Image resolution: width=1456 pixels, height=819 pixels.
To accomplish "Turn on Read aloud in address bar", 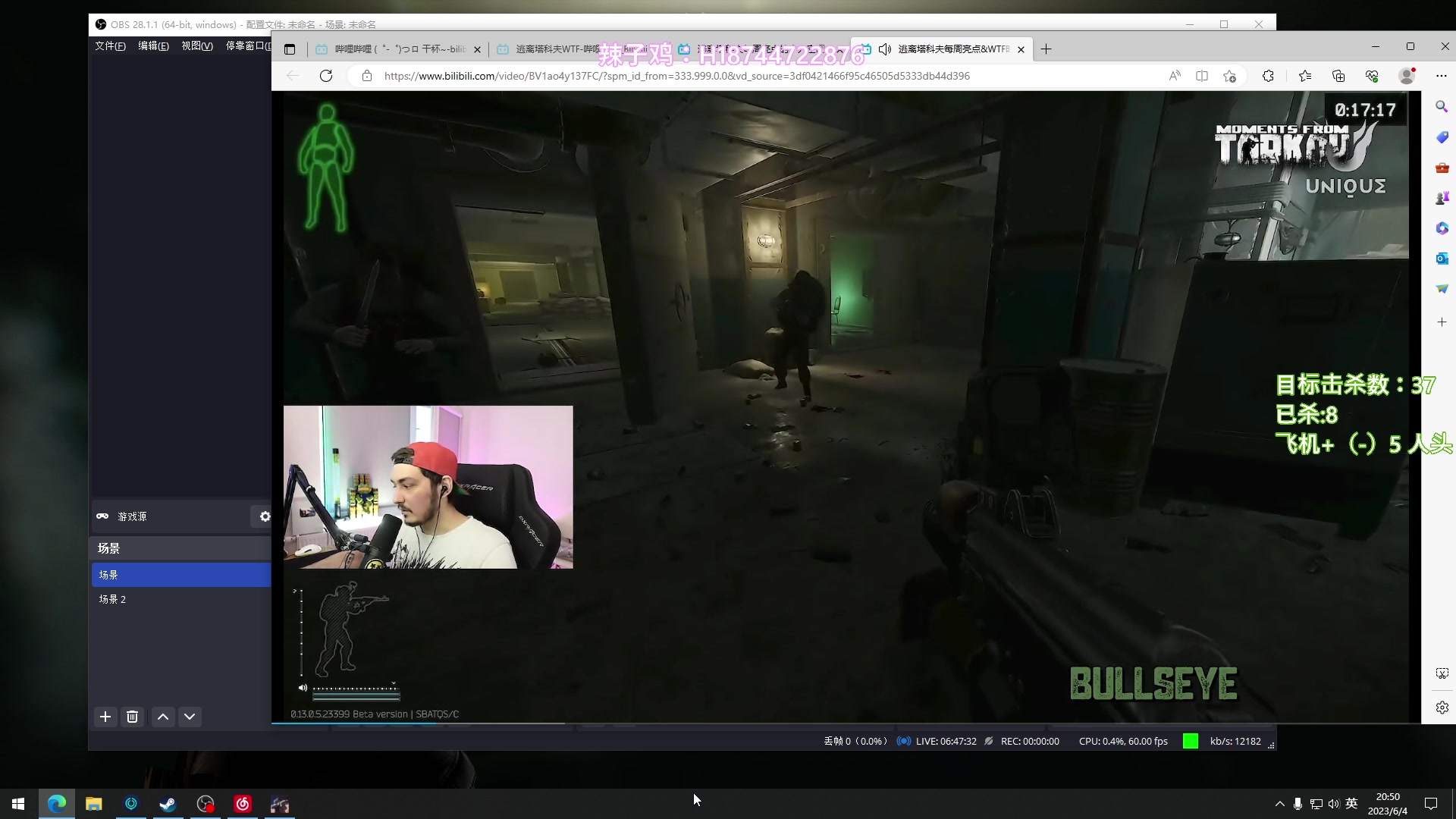I will (1175, 76).
